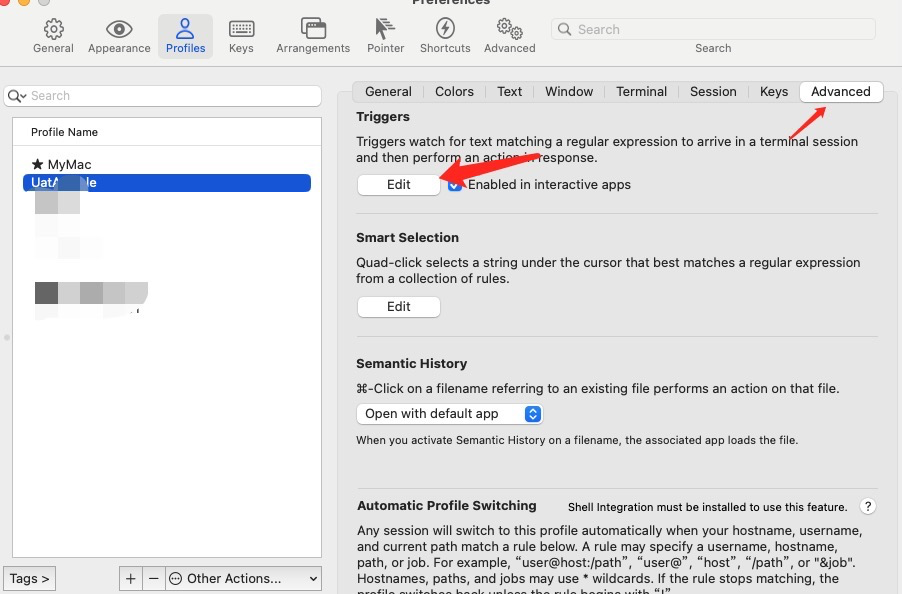
Task: Expand the Tags section
Action: coord(29,578)
